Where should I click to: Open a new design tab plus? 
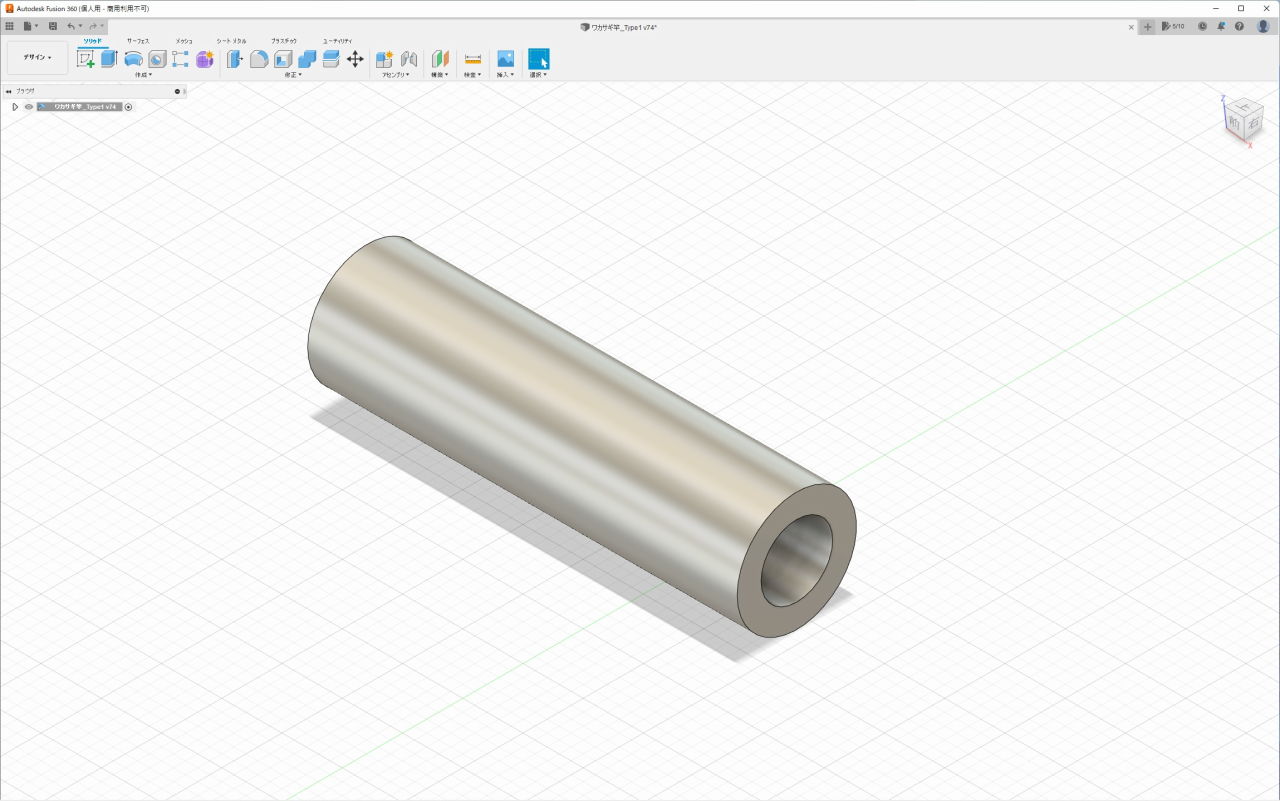point(1148,26)
